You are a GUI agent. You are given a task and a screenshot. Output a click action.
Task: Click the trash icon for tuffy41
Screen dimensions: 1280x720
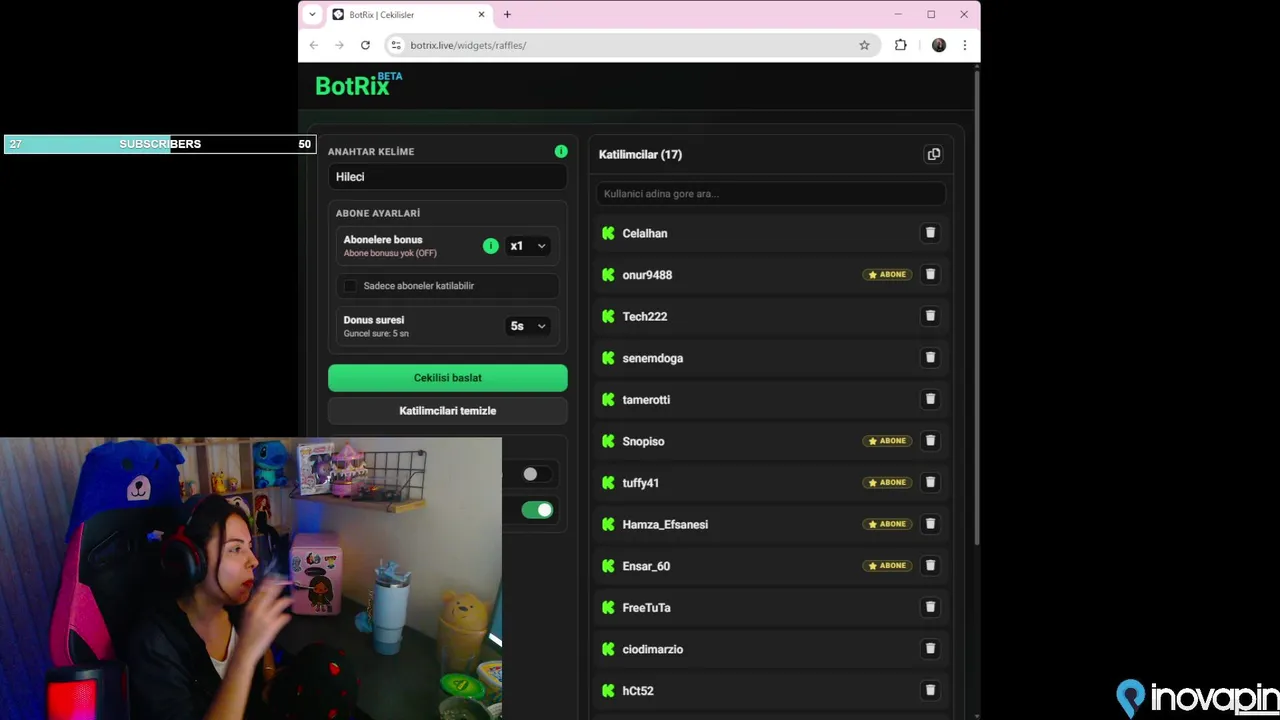point(930,482)
